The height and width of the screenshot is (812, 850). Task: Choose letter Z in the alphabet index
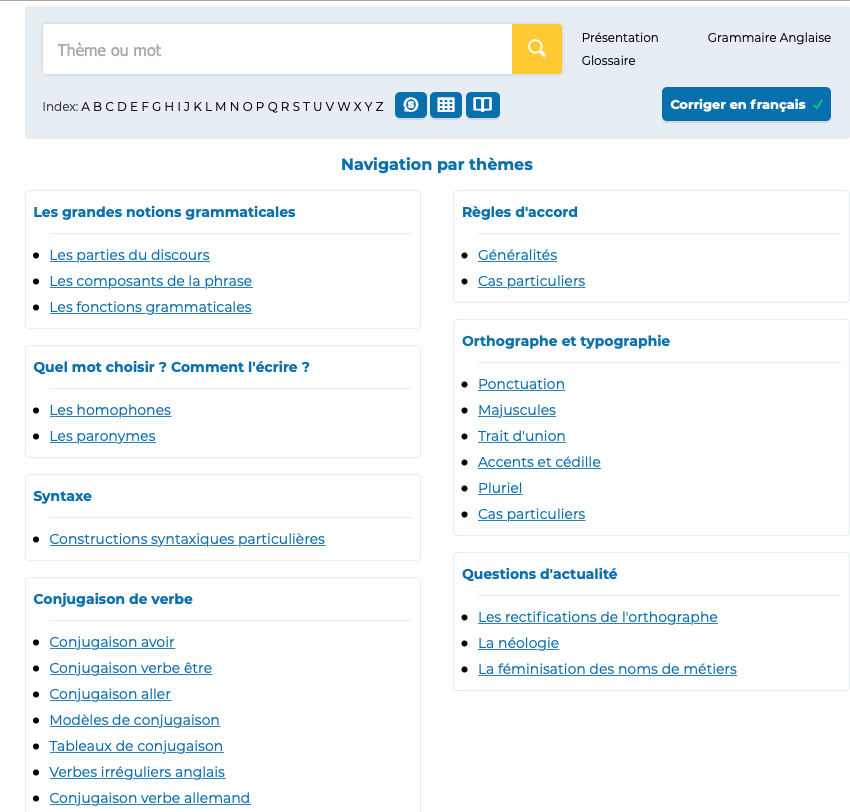point(379,107)
